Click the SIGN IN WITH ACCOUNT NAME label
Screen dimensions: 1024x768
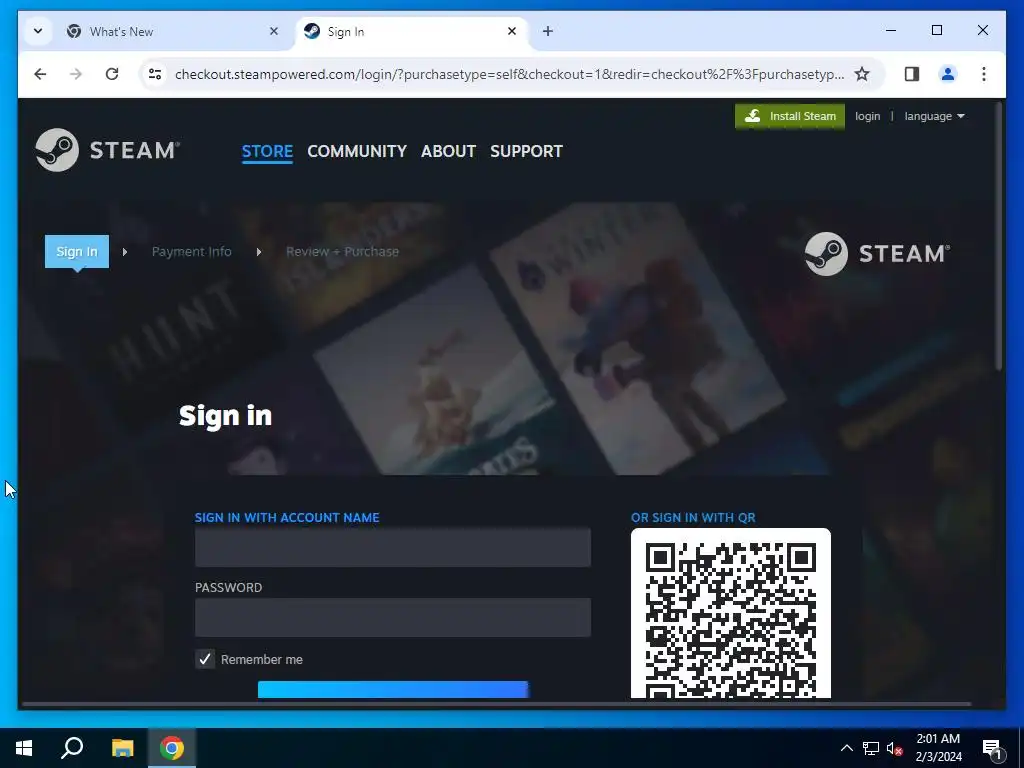pos(287,517)
